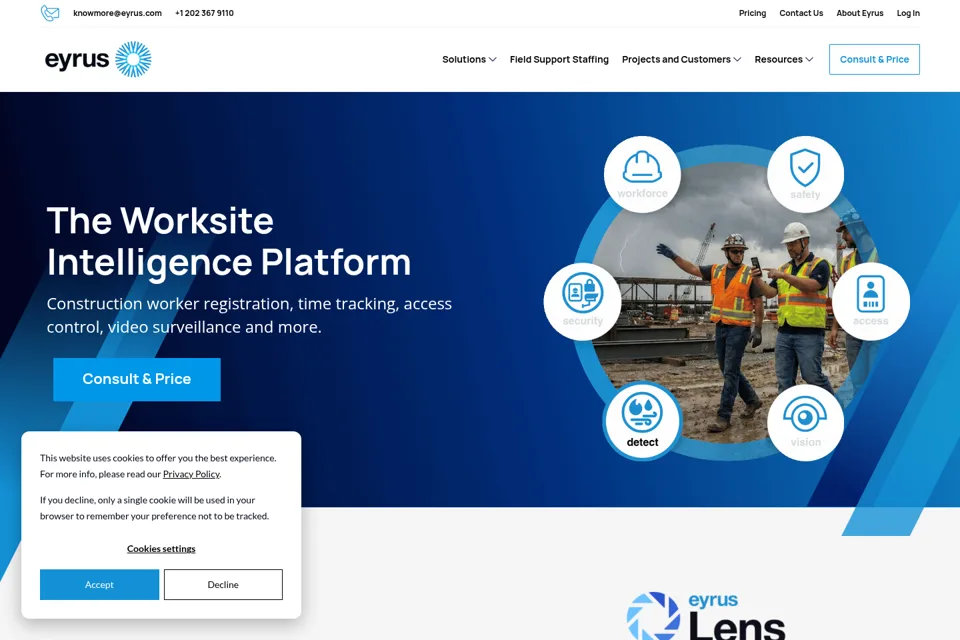960x640 pixels.
Task: Select the vision eye camera icon
Action: click(805, 423)
